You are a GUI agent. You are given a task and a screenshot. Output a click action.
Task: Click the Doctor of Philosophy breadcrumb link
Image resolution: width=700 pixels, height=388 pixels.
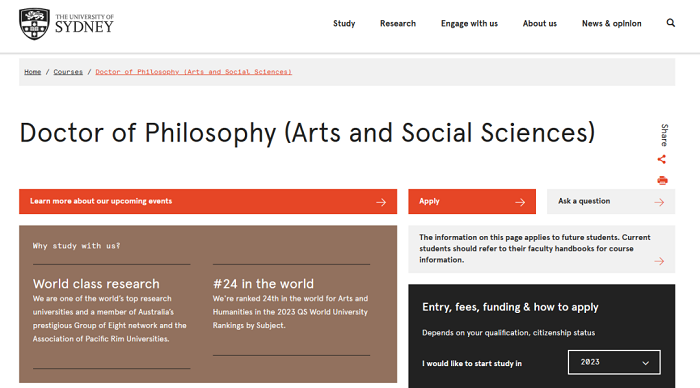pyautogui.click(x=193, y=72)
